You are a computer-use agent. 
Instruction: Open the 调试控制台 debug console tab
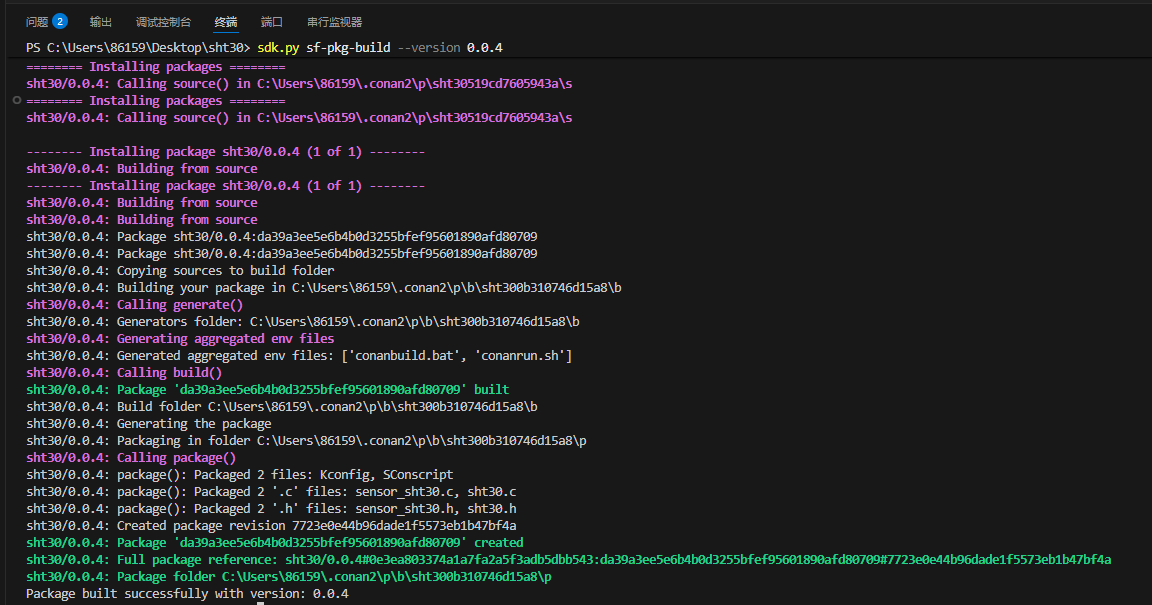[x=163, y=21]
